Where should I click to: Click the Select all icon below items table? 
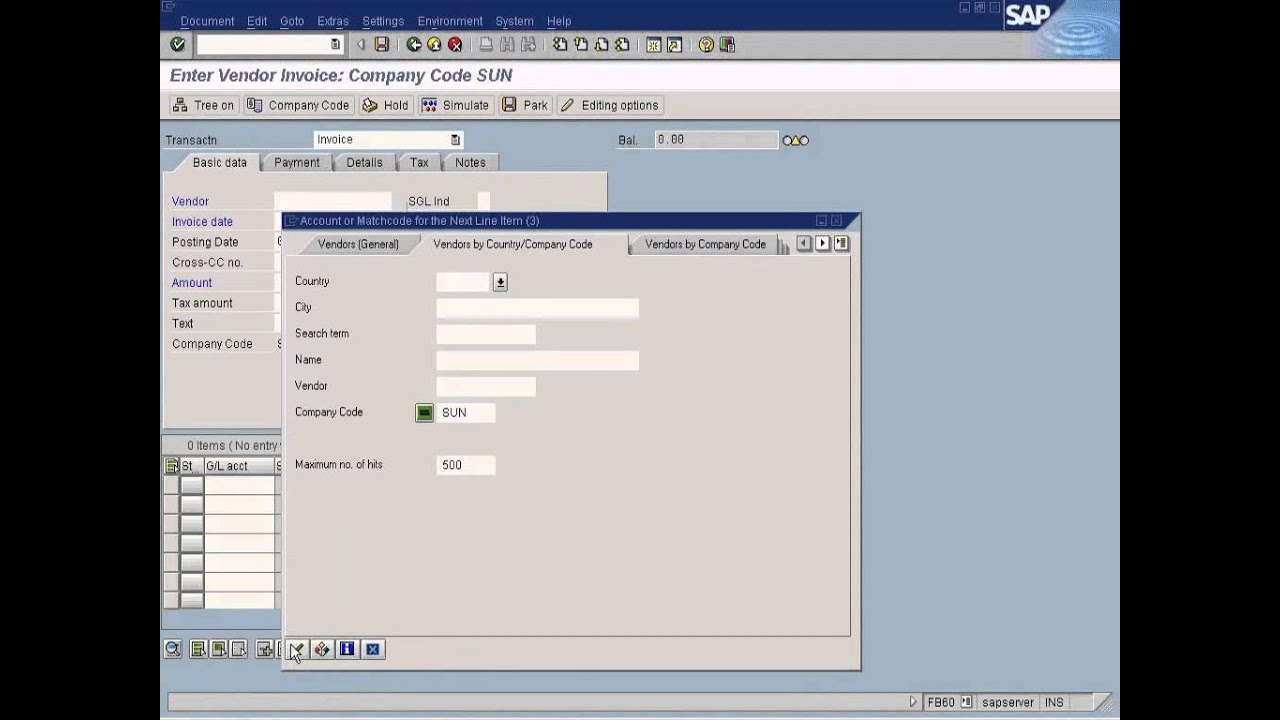(198, 650)
